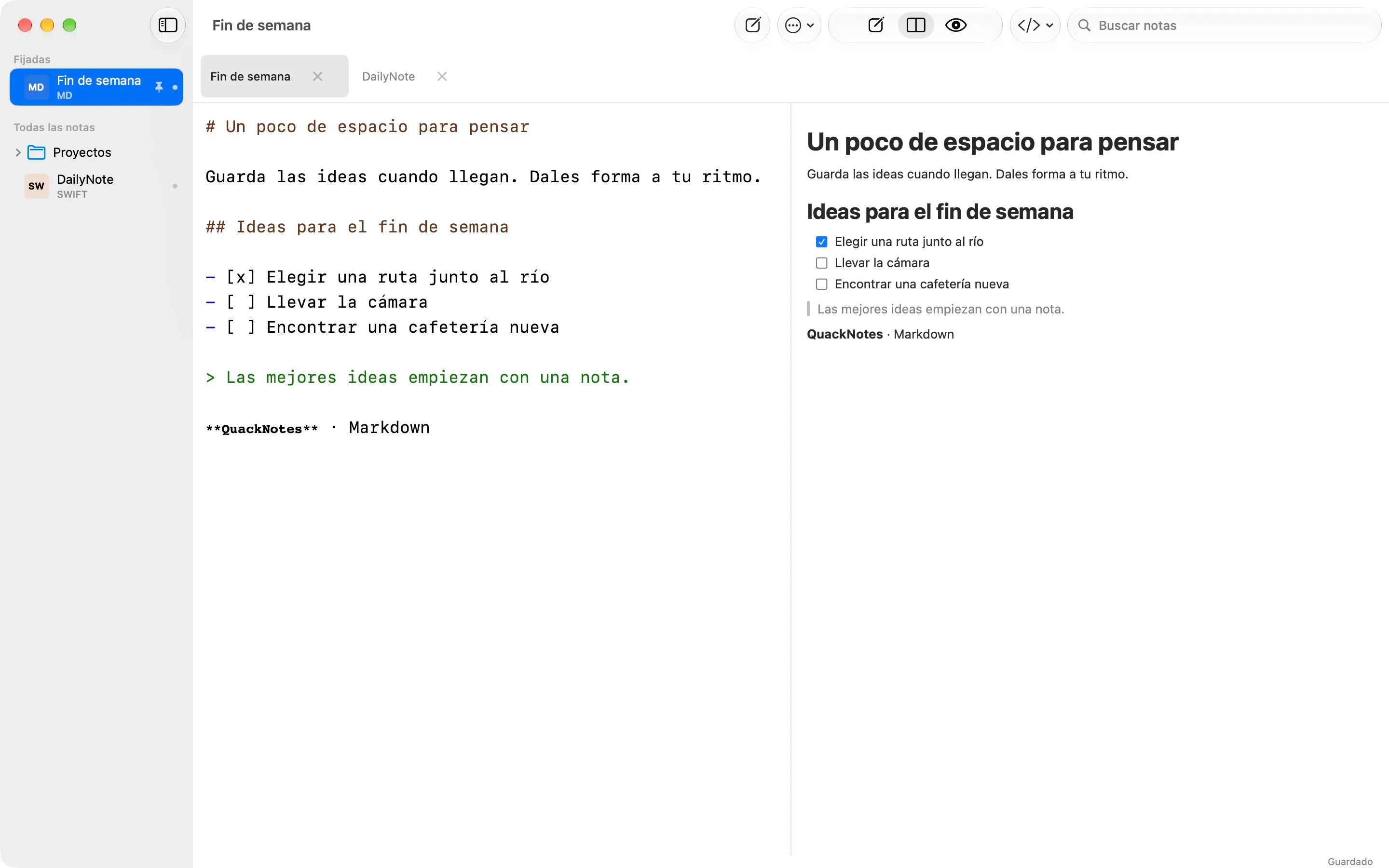Image resolution: width=1389 pixels, height=868 pixels.
Task: Click the quote line Las mejores ideas in editor
Action: click(x=417, y=377)
